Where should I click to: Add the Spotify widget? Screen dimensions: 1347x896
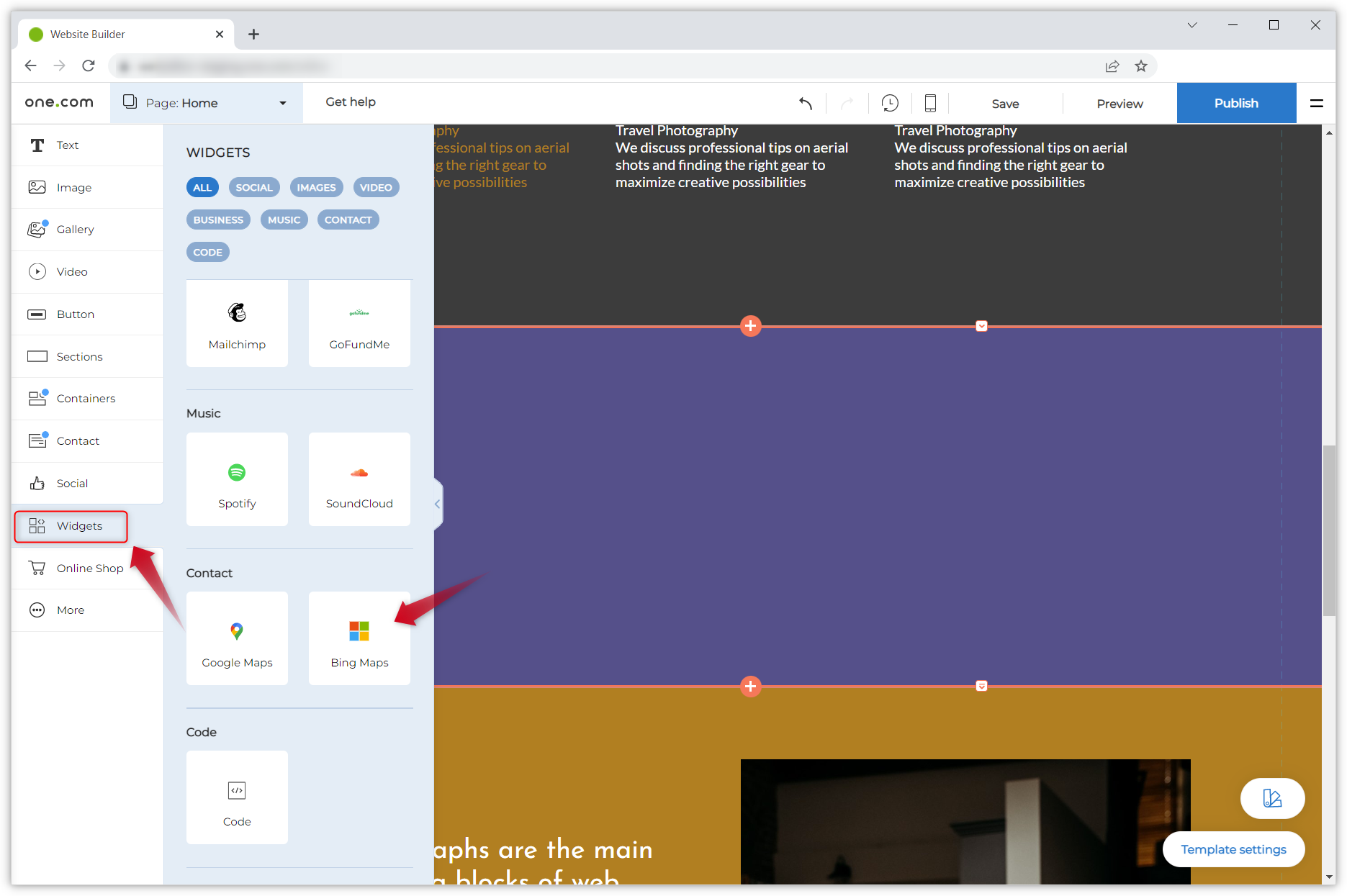237,479
